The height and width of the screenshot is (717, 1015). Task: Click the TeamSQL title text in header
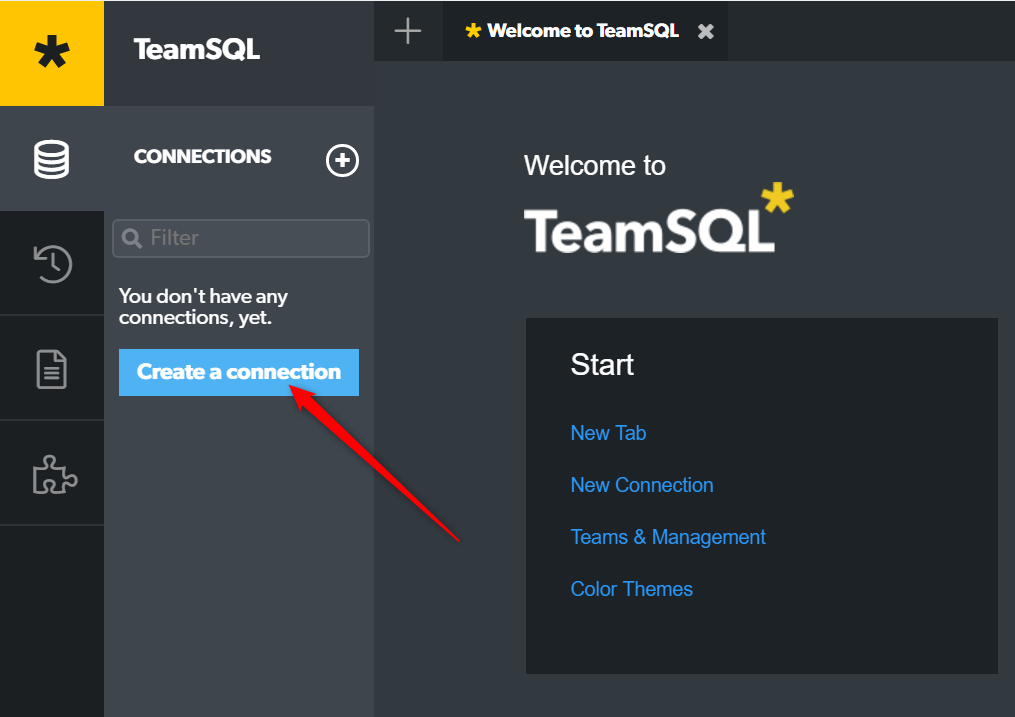pos(197,50)
